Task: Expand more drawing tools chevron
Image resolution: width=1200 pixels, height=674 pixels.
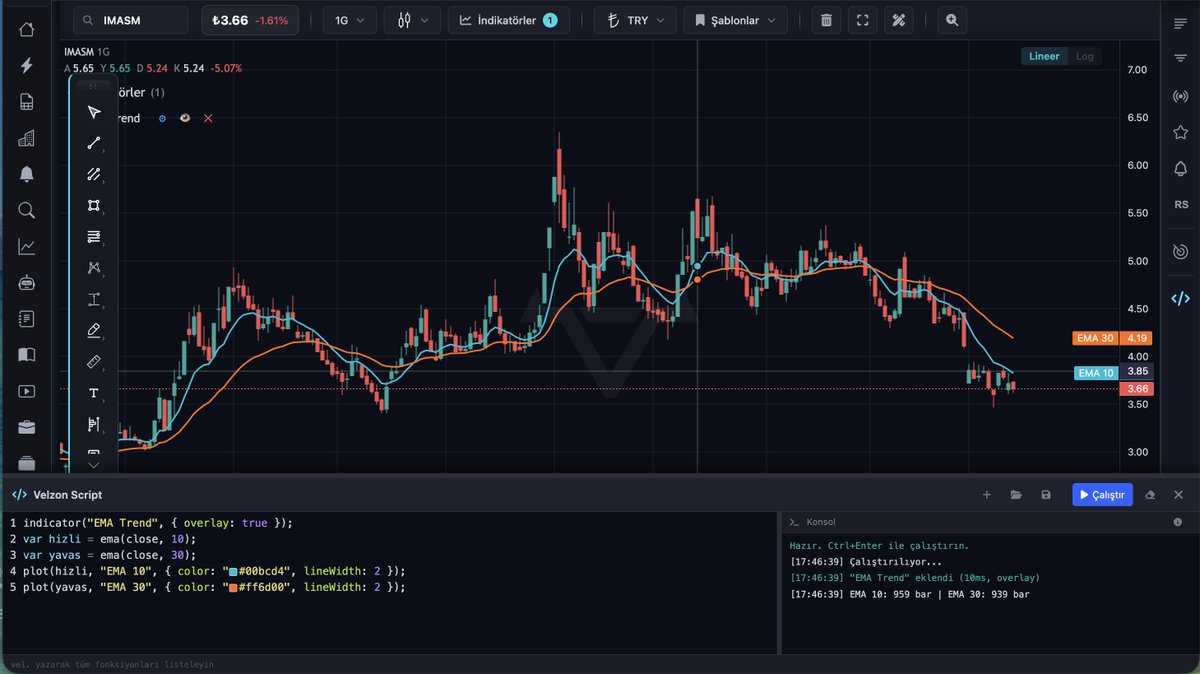Action: point(94,464)
